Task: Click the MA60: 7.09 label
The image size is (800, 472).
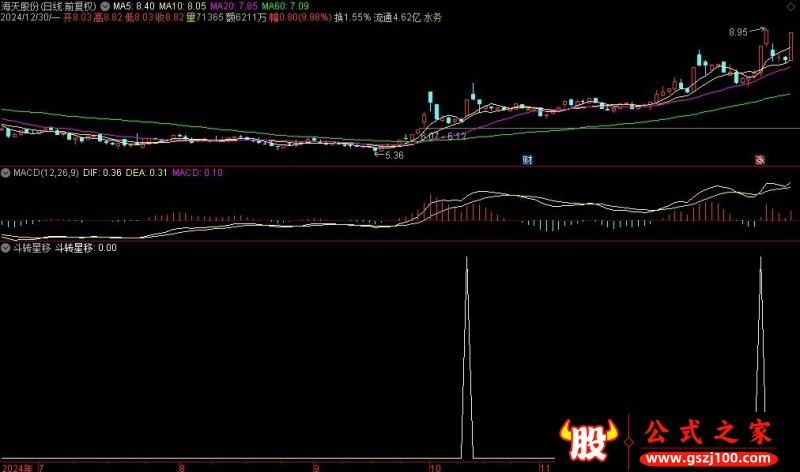Action: (285, 7)
